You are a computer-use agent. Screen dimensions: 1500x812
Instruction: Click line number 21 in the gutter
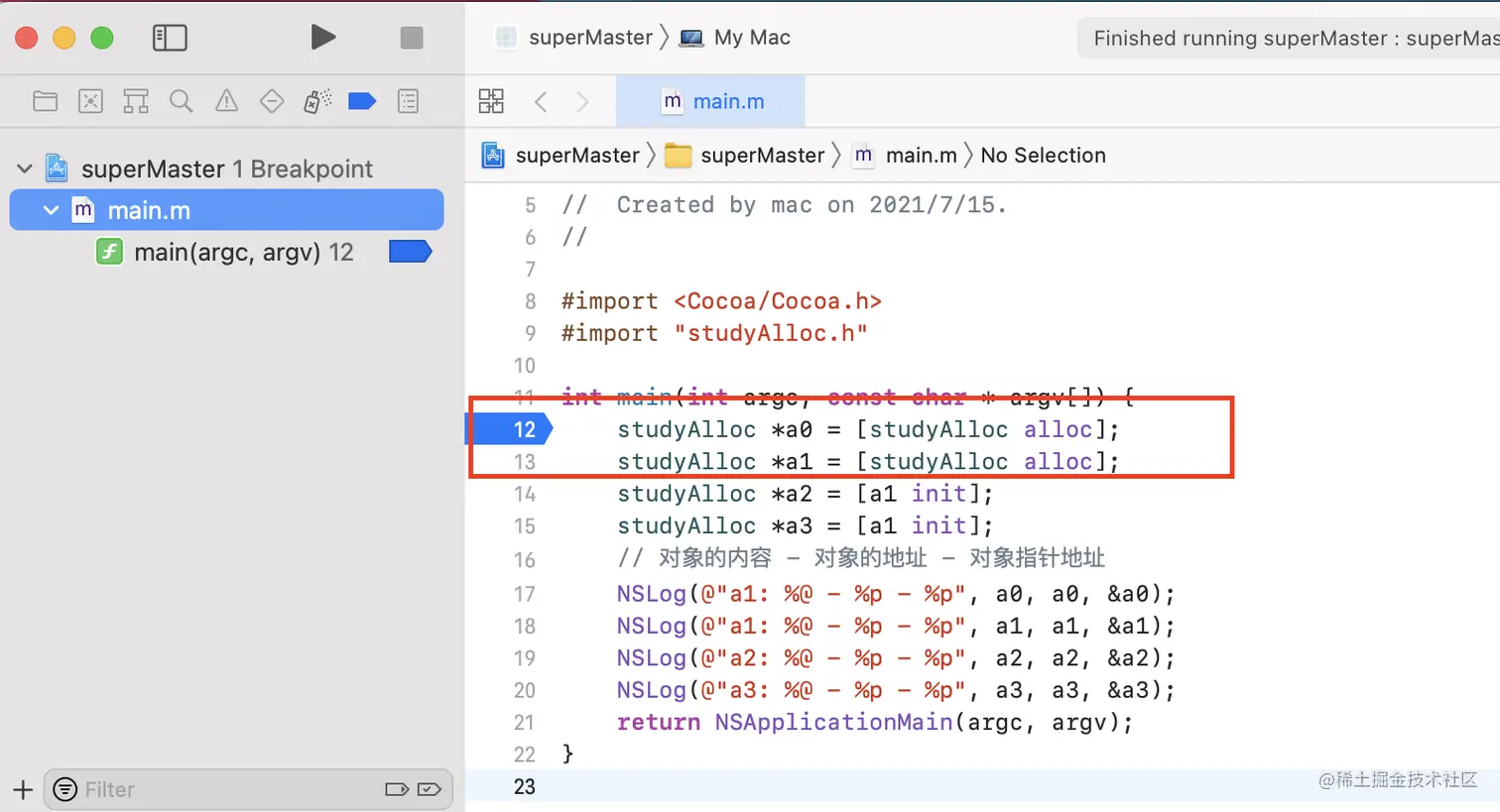click(x=525, y=723)
